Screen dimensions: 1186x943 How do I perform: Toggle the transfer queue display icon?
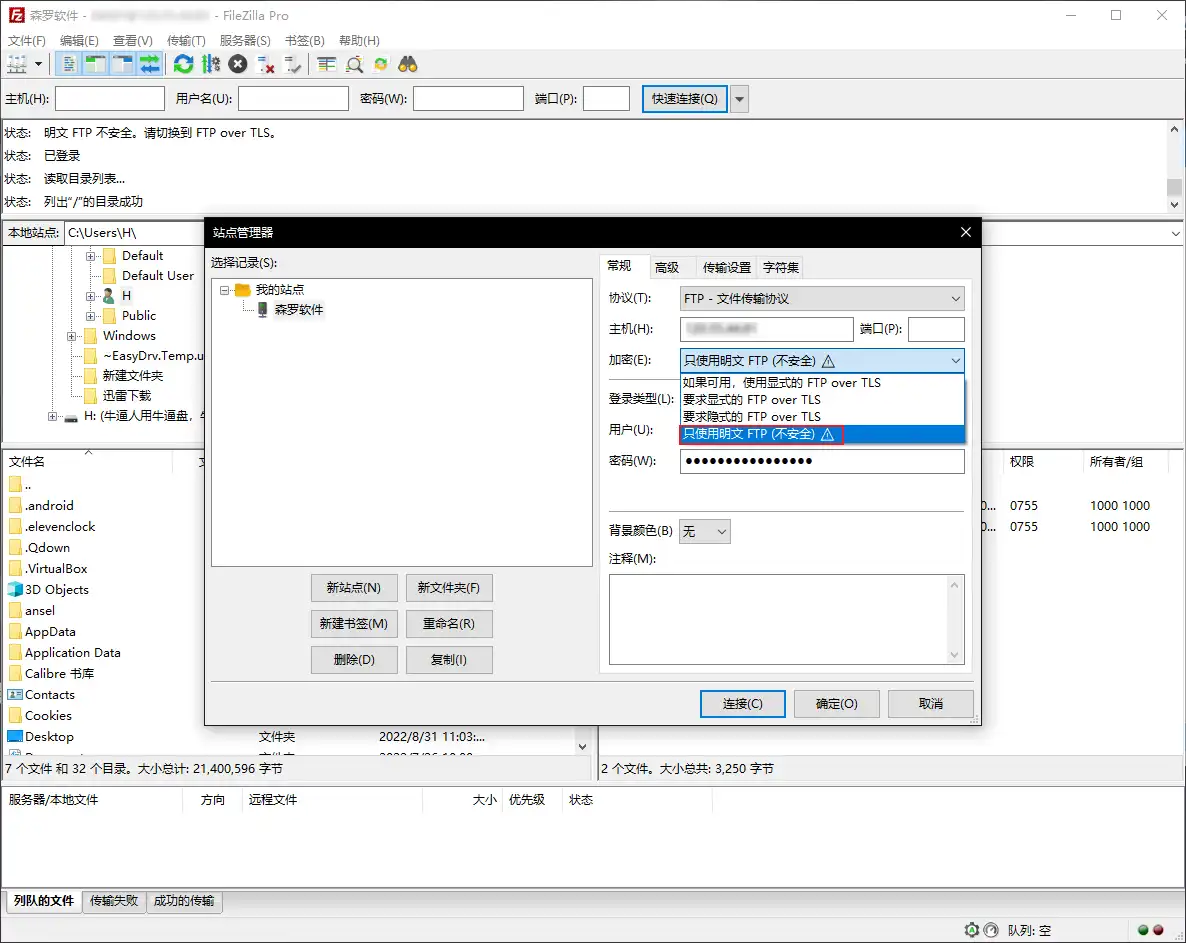[149, 64]
